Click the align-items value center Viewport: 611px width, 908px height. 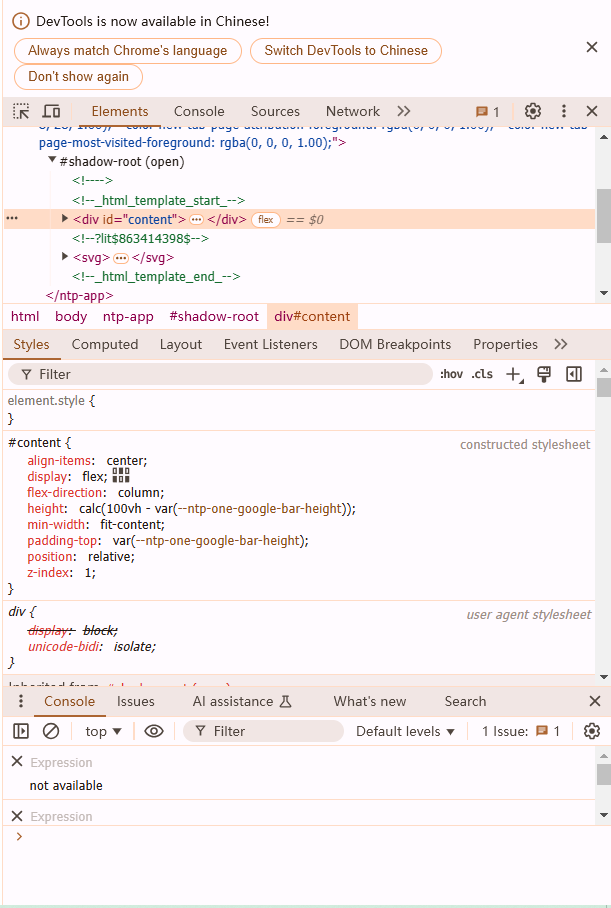126,461
